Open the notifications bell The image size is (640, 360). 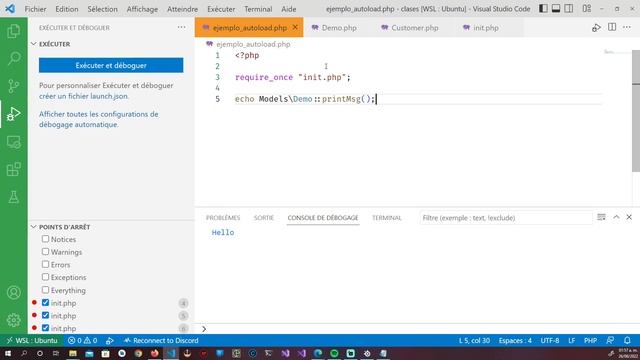(627, 340)
